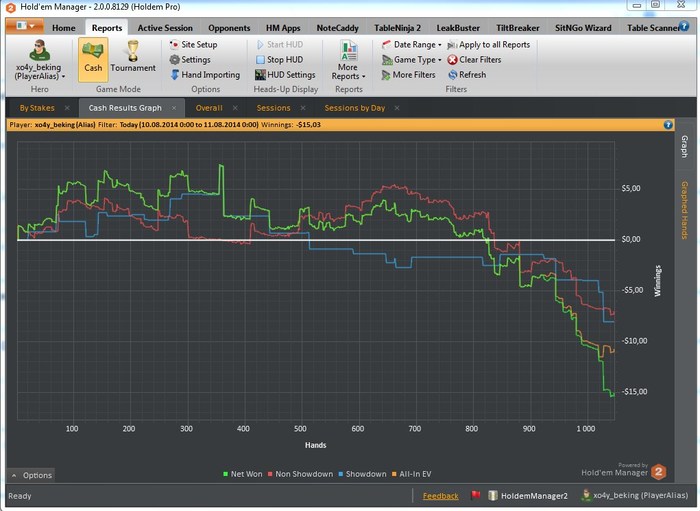Select Cash Results Graph report tab
The image size is (700, 511).
coord(125,108)
